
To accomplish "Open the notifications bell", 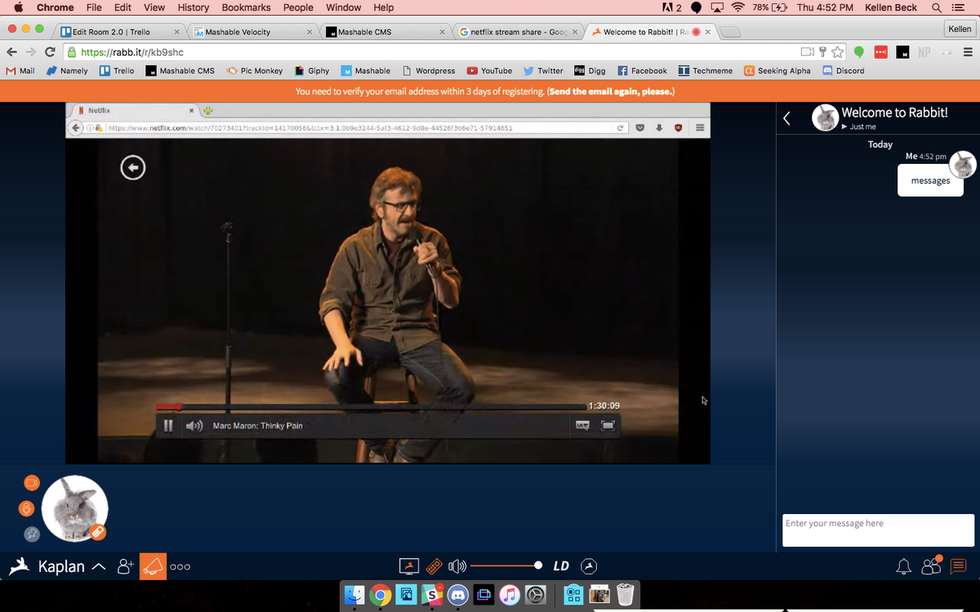I will coord(903,567).
